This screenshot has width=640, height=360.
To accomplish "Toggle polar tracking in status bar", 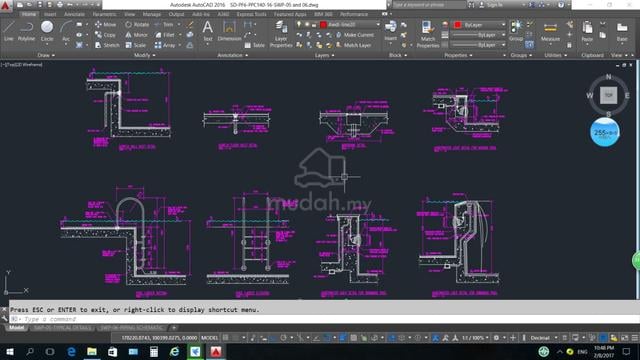I will (x=283, y=338).
